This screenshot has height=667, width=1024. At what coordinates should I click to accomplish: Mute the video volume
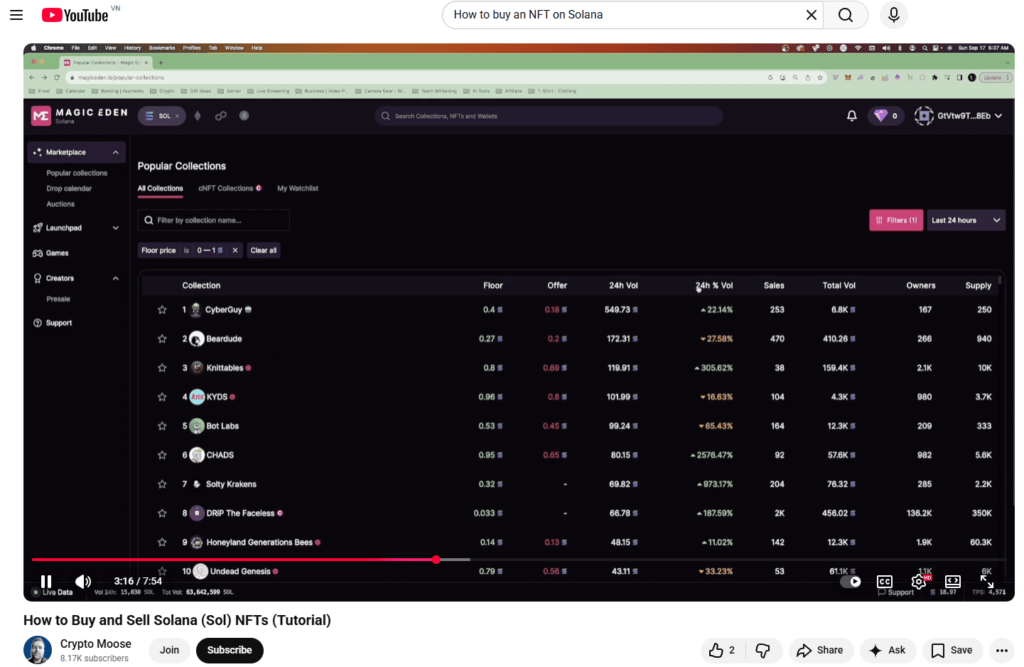[x=83, y=581]
